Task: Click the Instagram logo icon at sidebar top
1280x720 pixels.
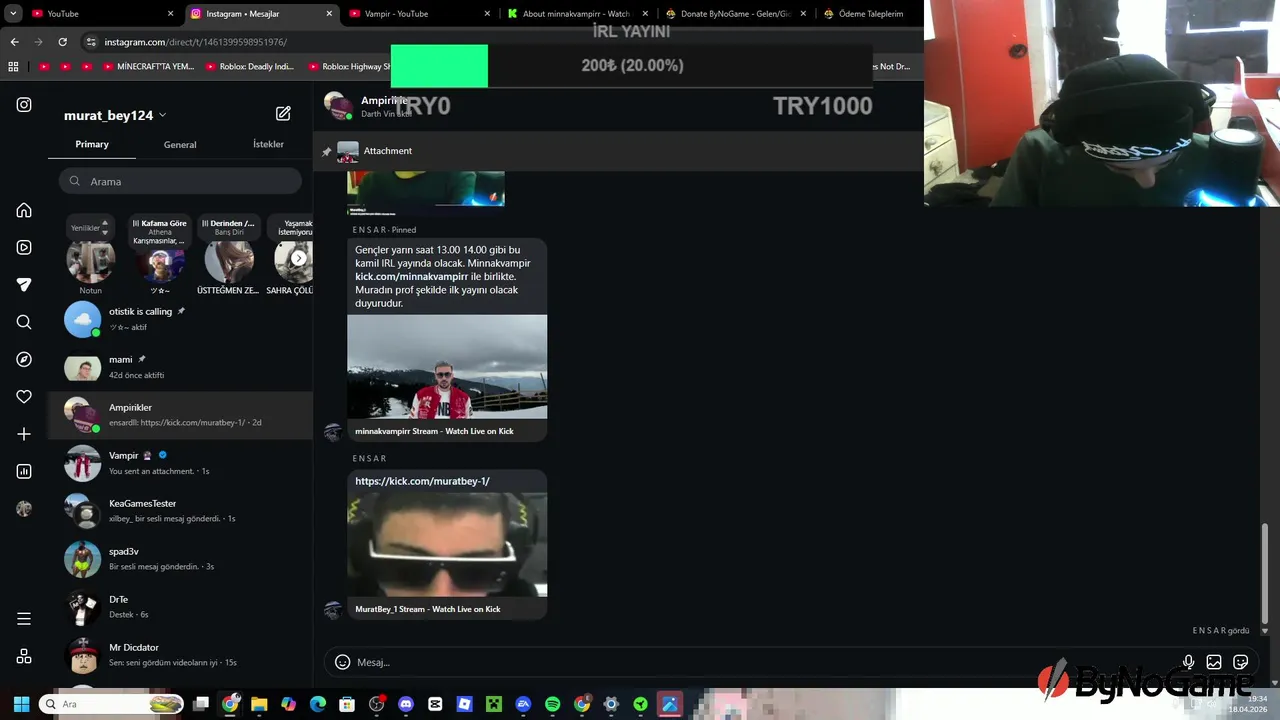Action: (x=24, y=105)
